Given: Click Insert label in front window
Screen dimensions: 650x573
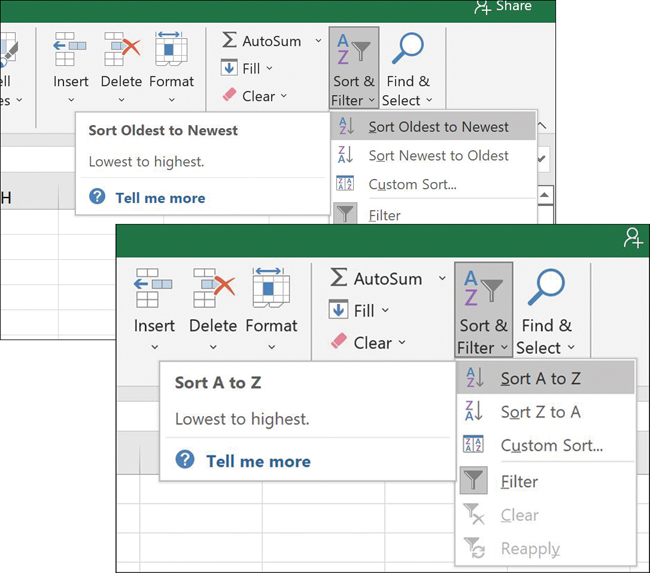Looking at the screenshot, I should 154,325.
